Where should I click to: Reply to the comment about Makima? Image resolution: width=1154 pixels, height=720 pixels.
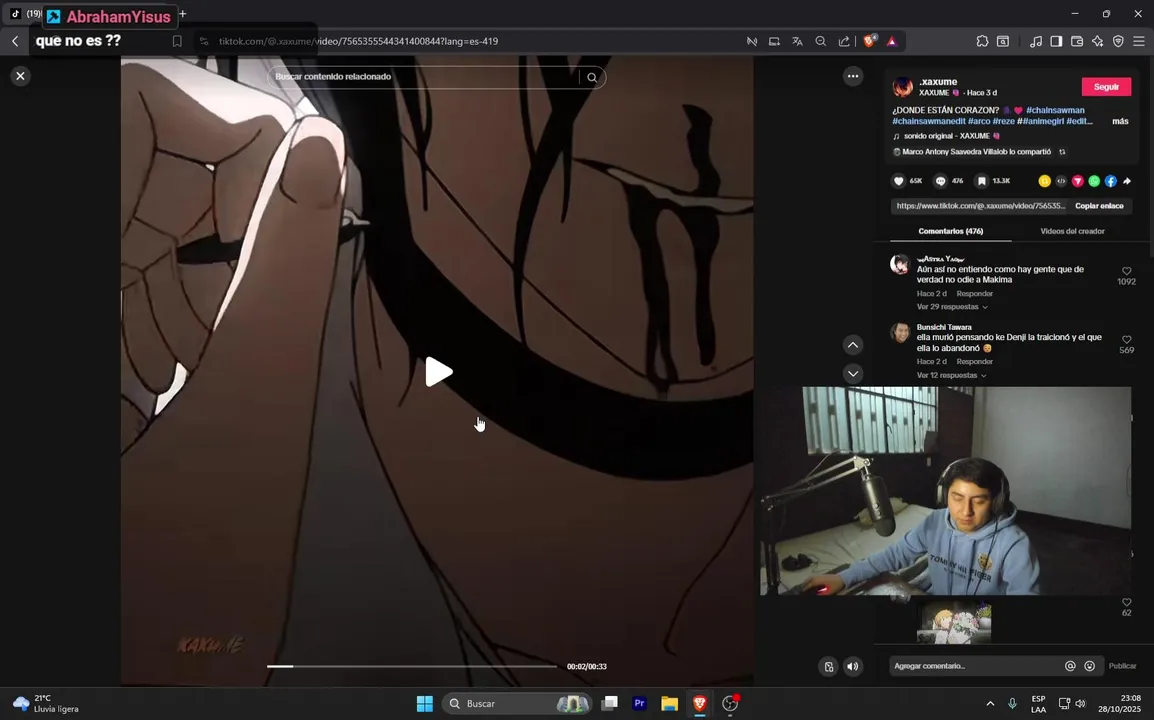974,294
